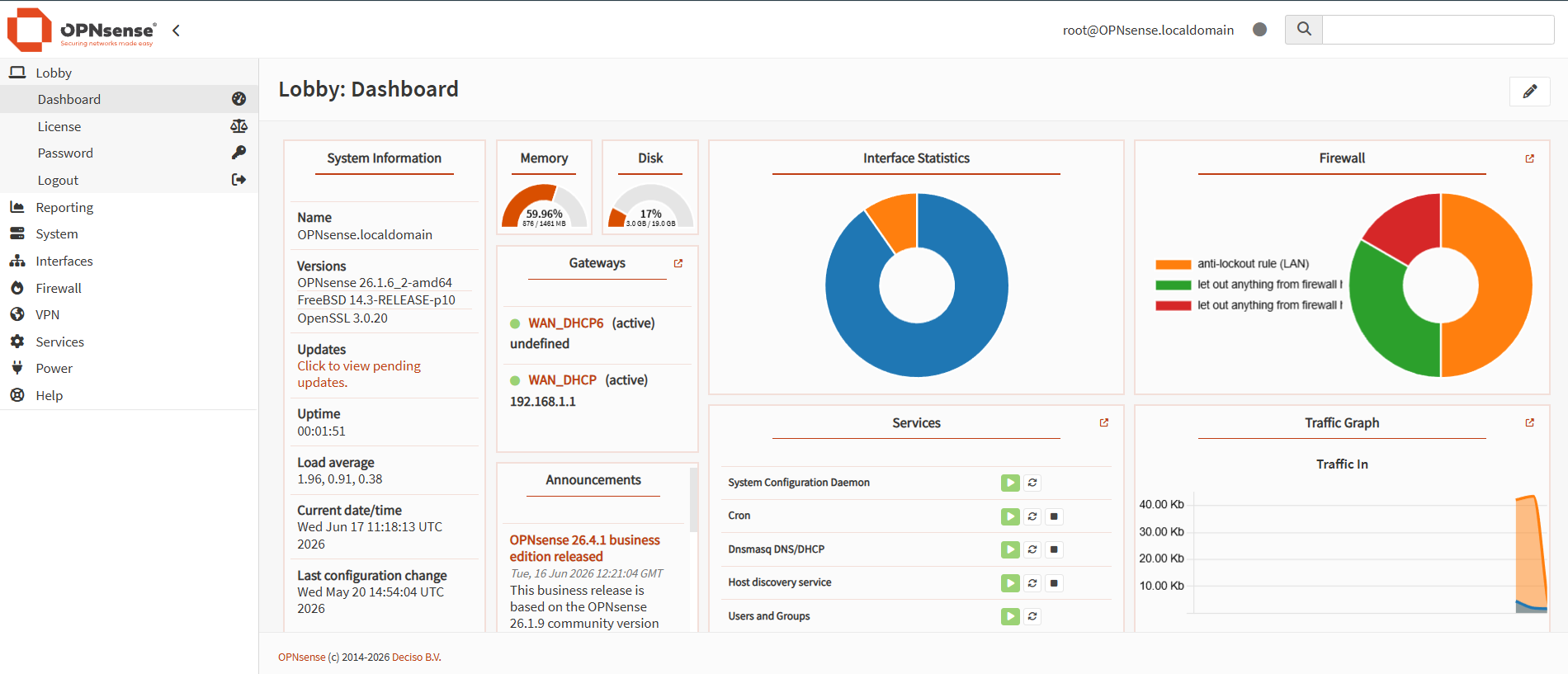Open the Gateways widget external link icon
Screen dimensions: 1568x674
678,263
